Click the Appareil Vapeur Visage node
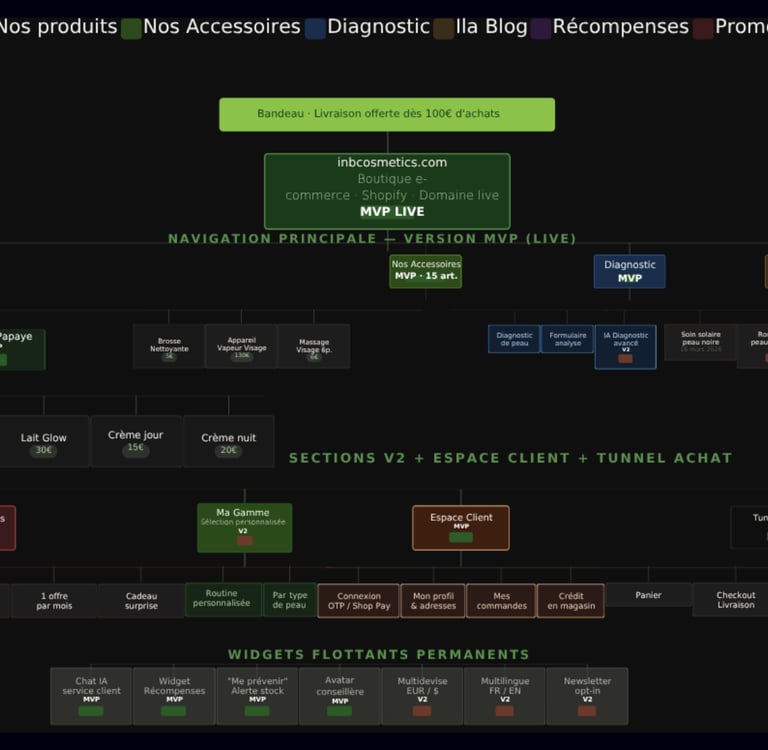 coord(241,346)
